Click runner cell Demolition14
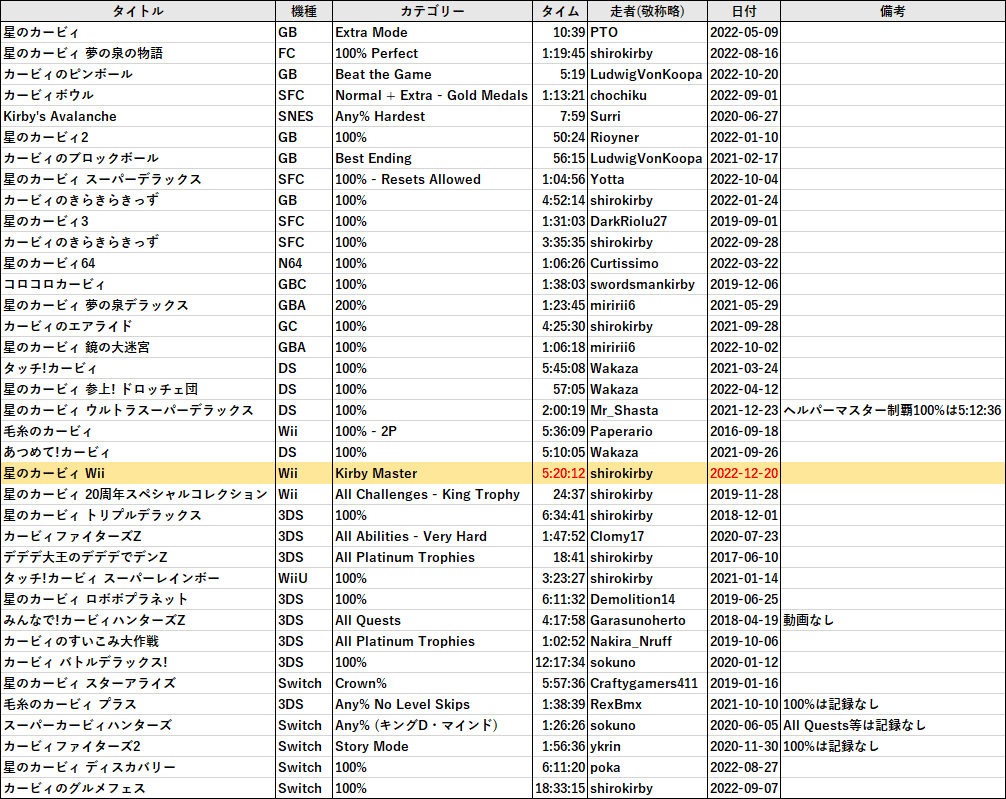This screenshot has width=1006, height=799. 647,599
